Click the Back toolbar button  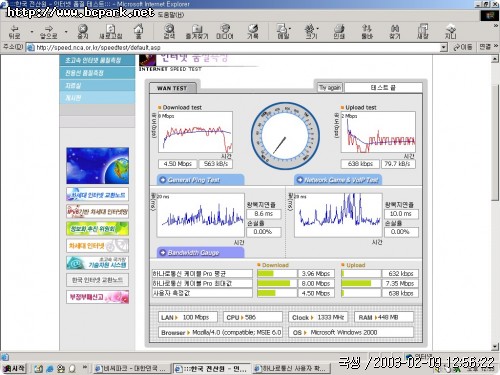[15, 32]
